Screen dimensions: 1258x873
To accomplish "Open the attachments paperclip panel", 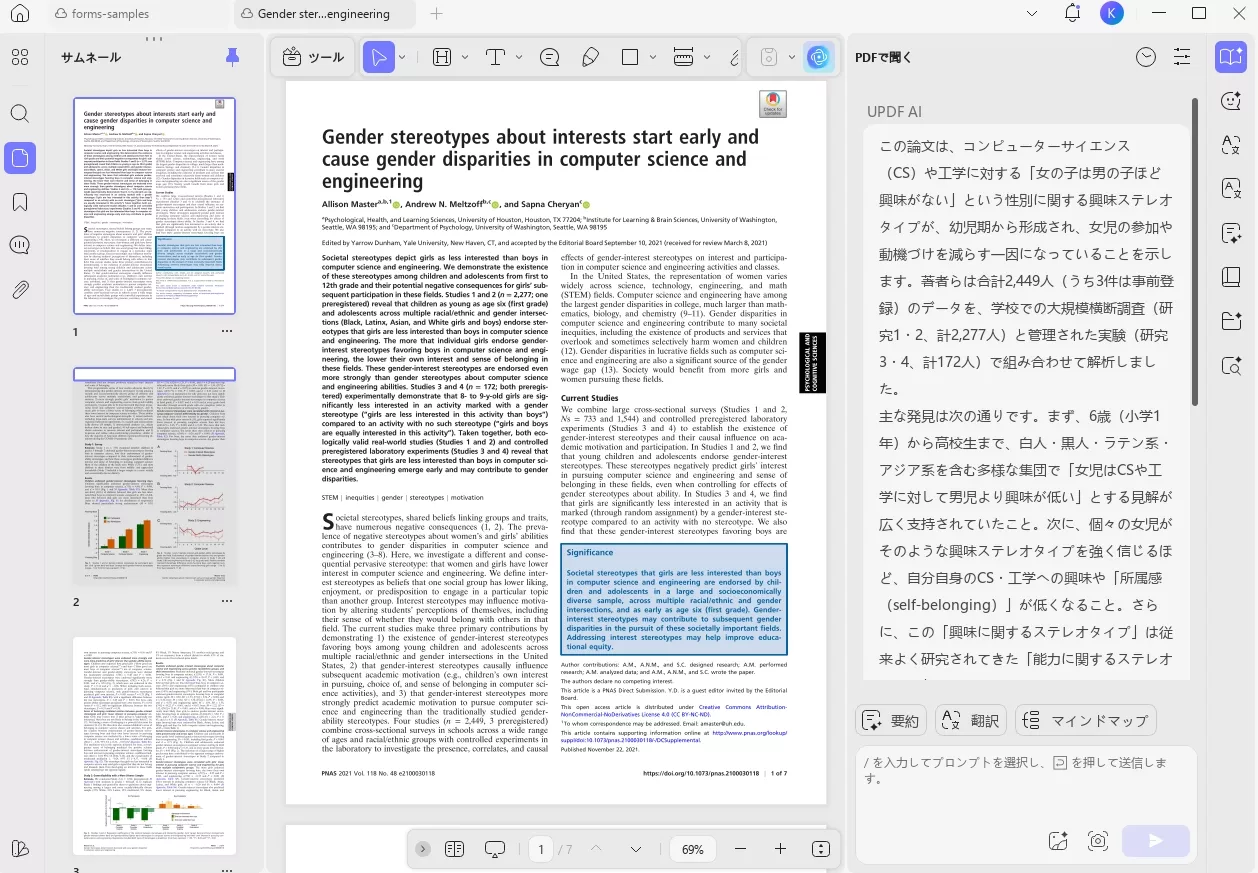I will point(20,290).
